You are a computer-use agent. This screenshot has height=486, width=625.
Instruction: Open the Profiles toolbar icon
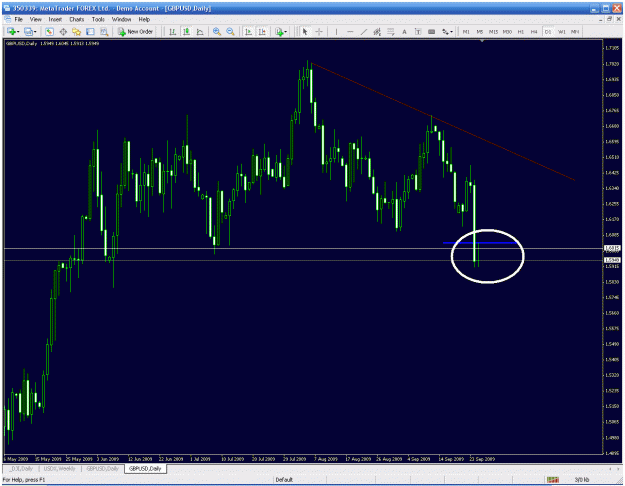click(28, 31)
